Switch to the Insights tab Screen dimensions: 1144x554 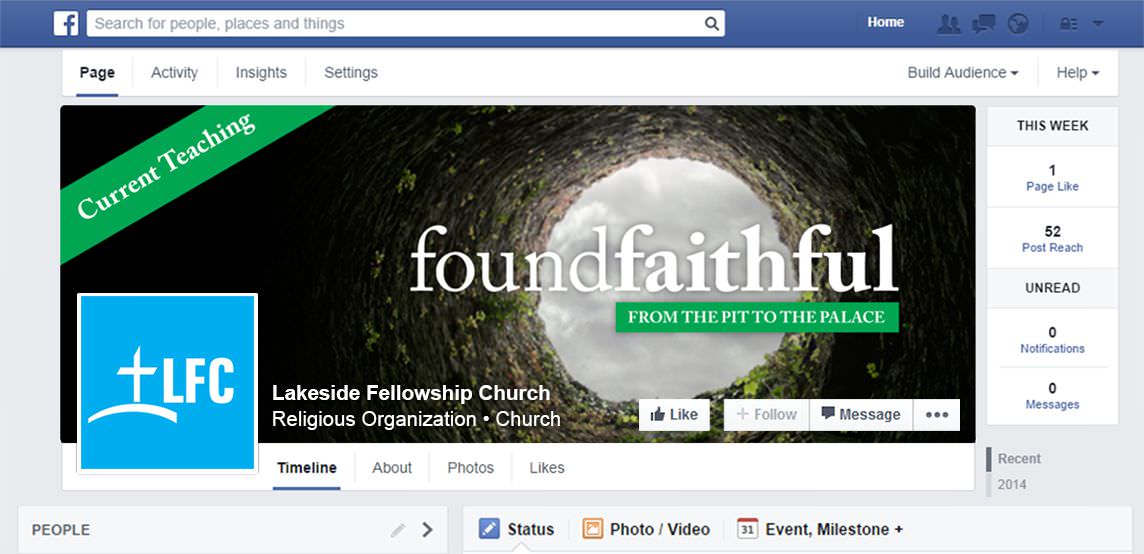pyautogui.click(x=260, y=72)
